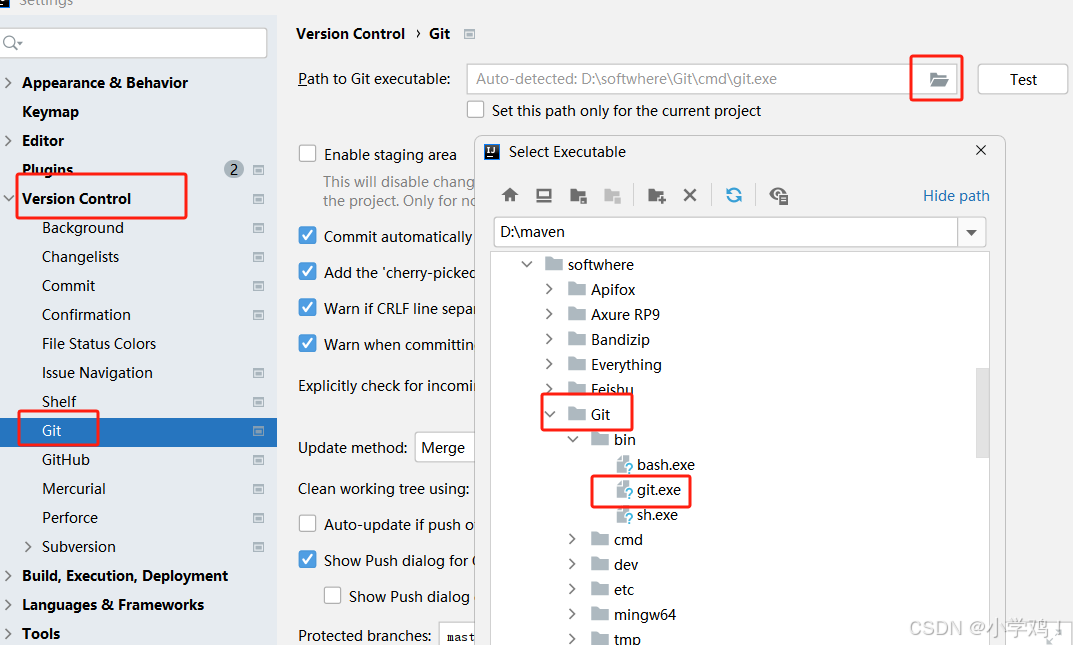Click the Plugins update count badge

pos(234,169)
